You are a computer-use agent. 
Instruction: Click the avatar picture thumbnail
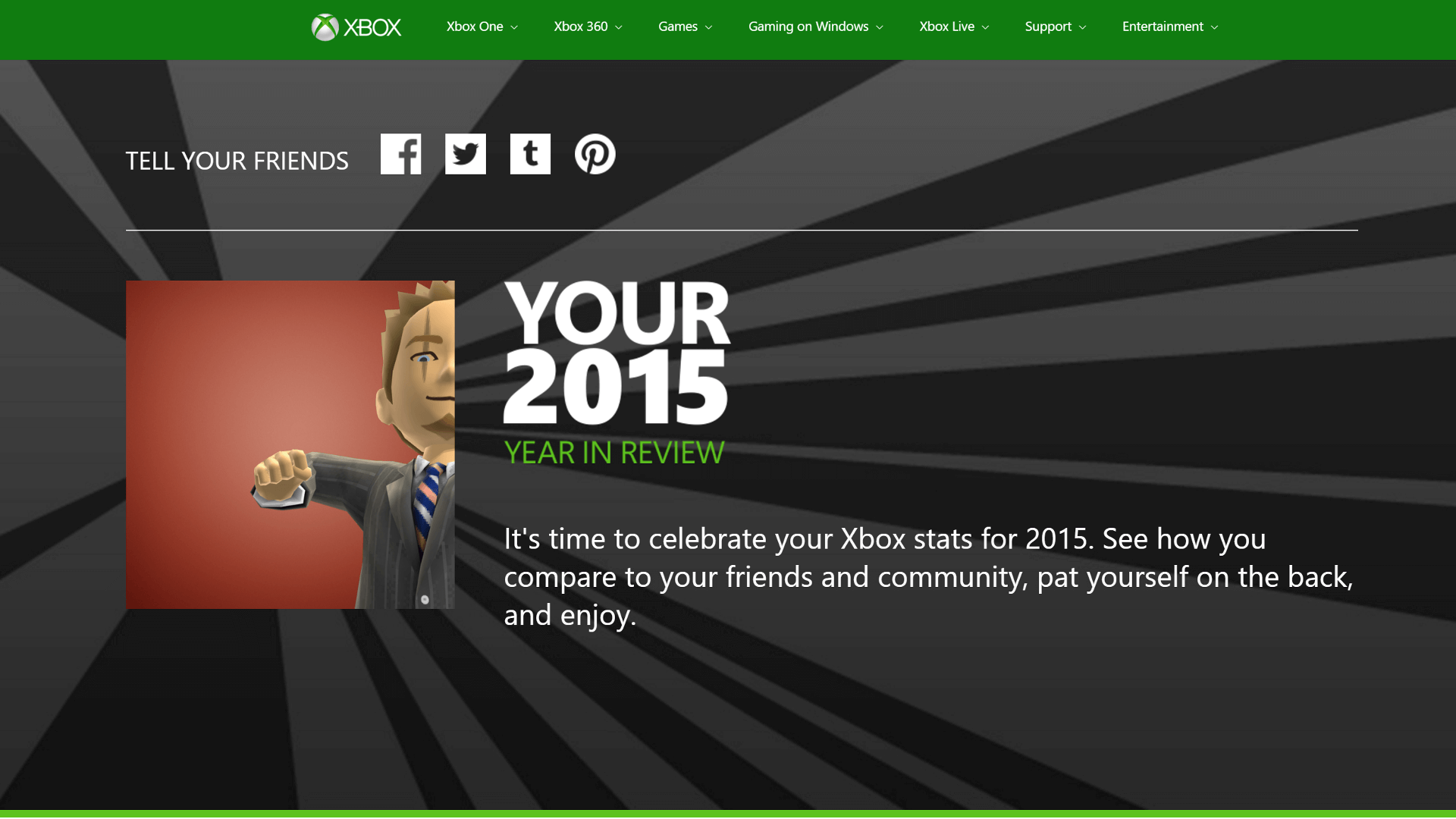[x=290, y=444]
